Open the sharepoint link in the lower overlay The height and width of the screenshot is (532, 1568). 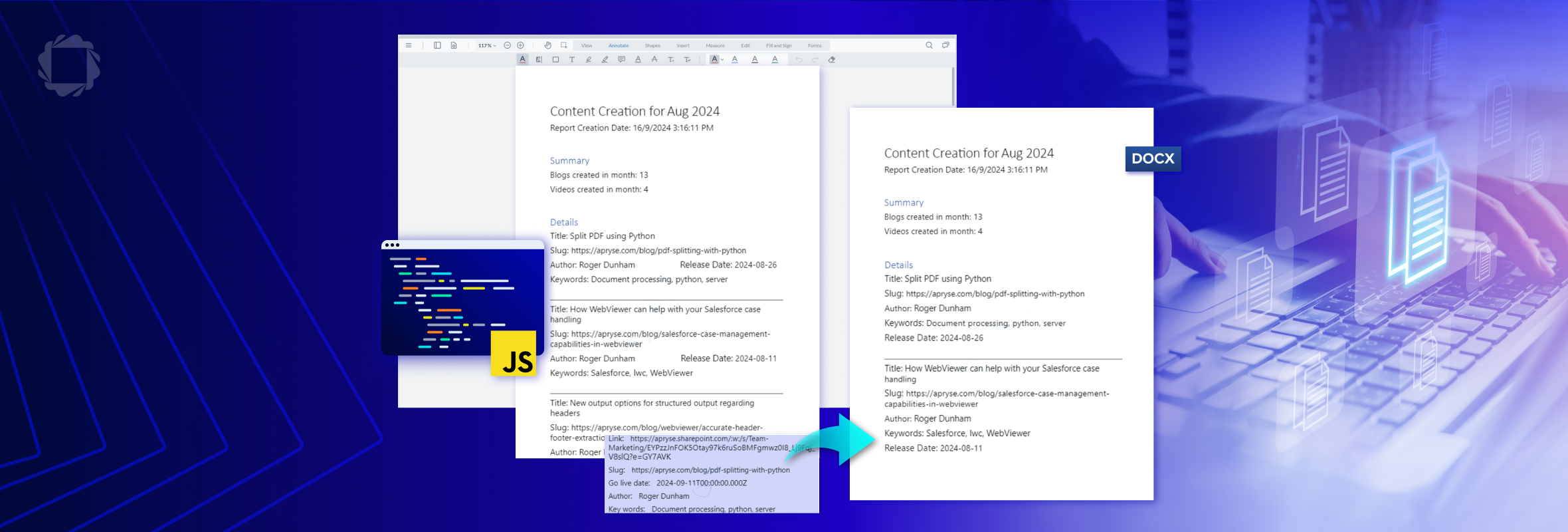coord(711,448)
